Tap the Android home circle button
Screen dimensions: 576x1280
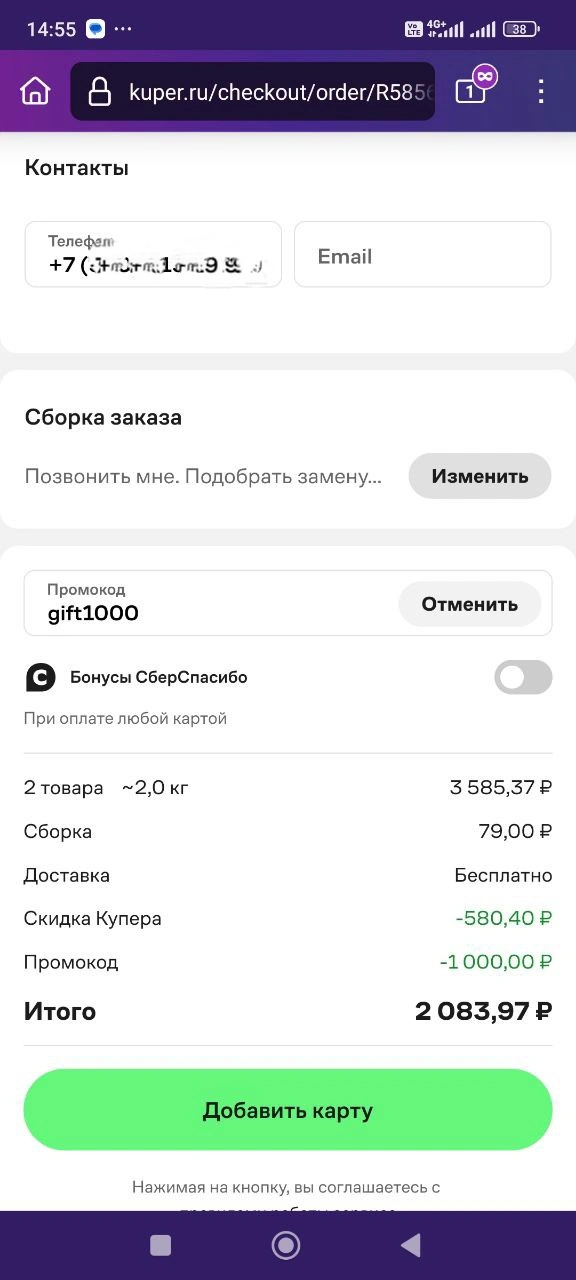[286, 1244]
